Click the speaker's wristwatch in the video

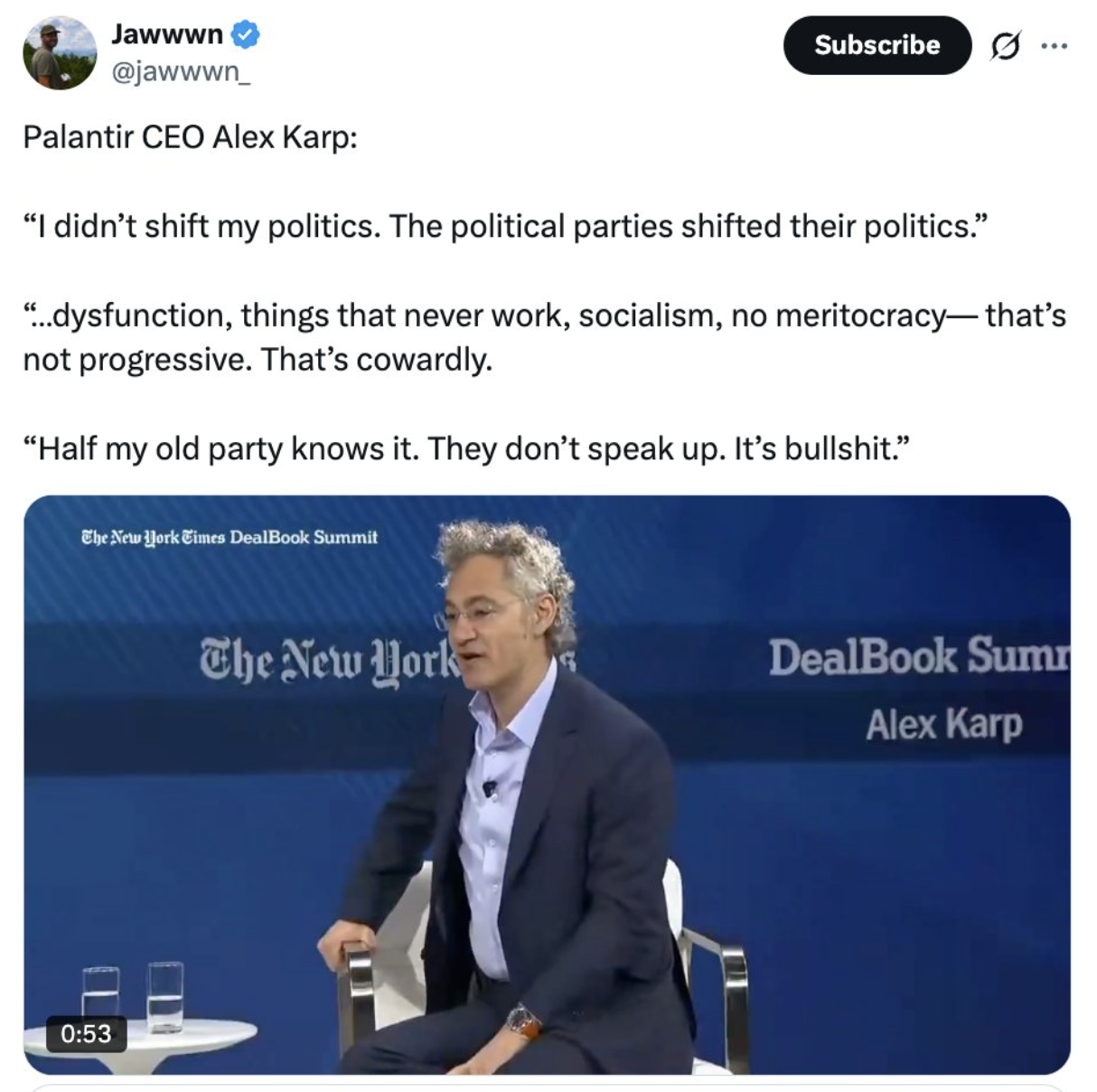point(522,1021)
